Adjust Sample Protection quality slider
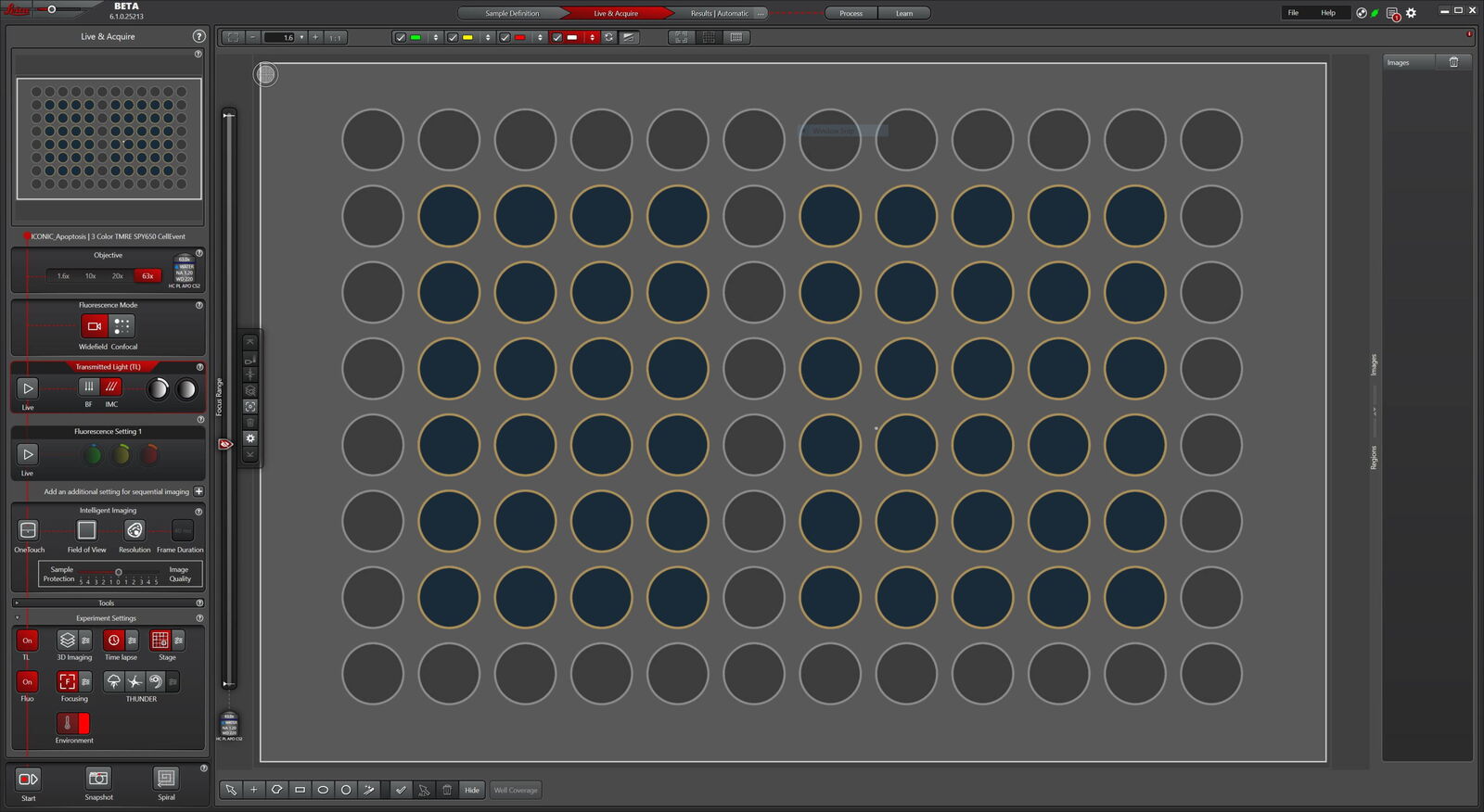Image resolution: width=1484 pixels, height=812 pixels. [x=119, y=572]
